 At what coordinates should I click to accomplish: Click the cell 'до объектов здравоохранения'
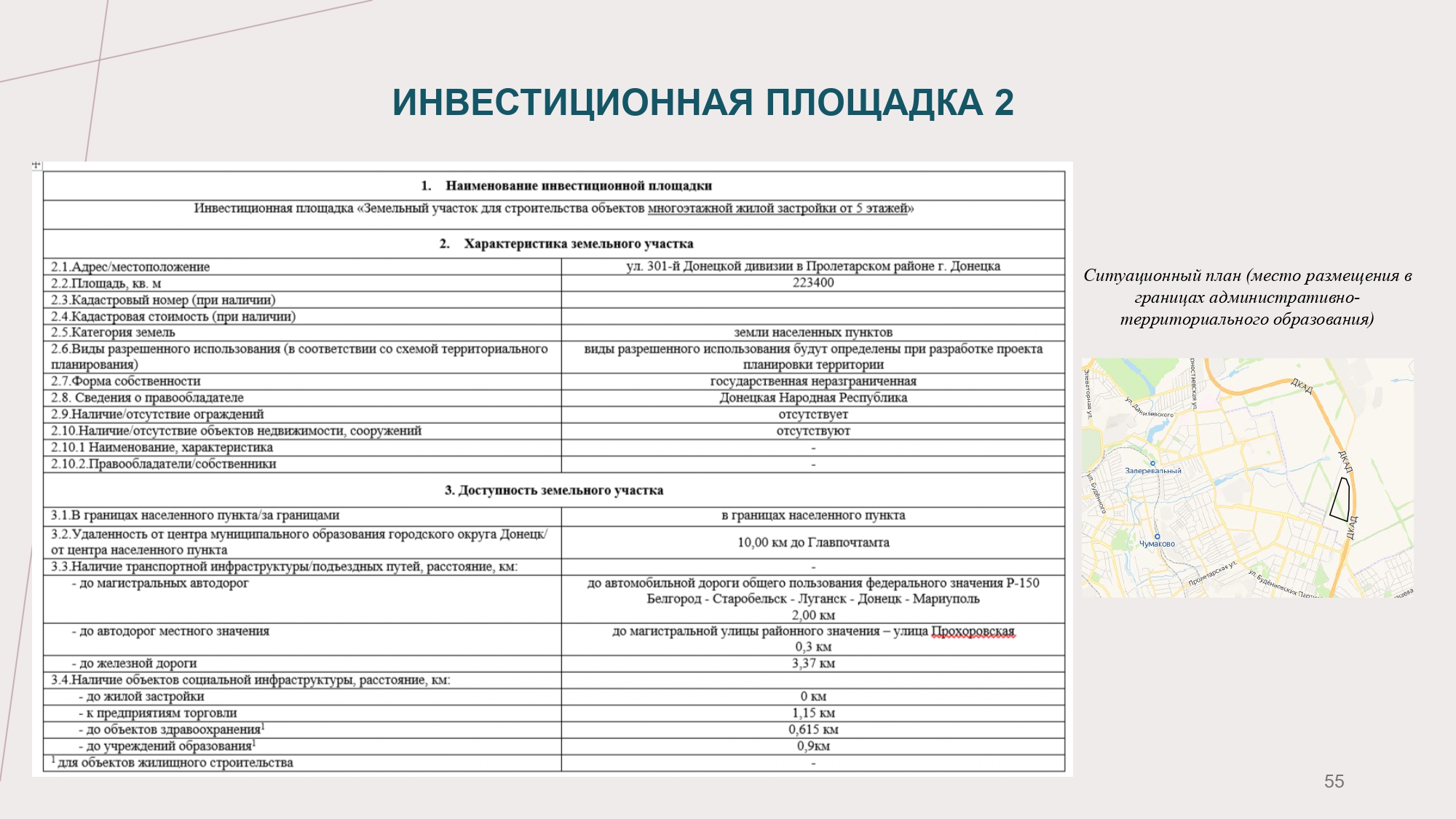[x=302, y=729]
